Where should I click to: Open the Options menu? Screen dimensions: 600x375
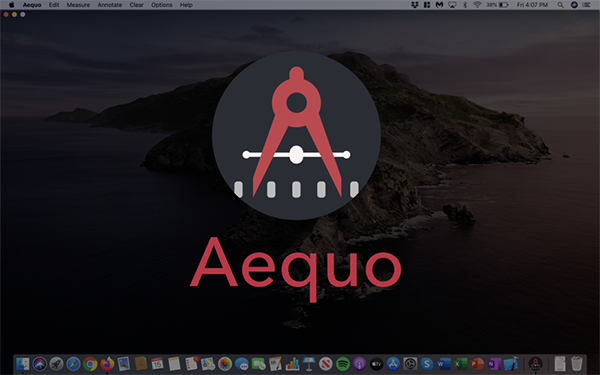[x=161, y=5]
